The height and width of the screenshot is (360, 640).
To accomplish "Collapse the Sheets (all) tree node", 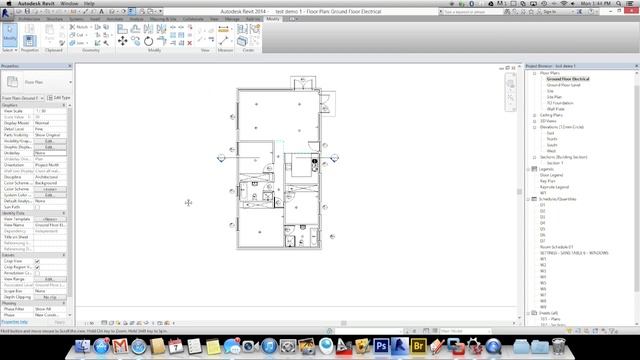I will click(528, 313).
